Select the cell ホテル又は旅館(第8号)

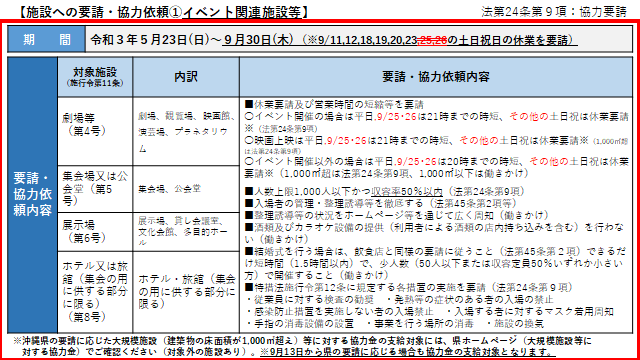[x=95, y=292]
